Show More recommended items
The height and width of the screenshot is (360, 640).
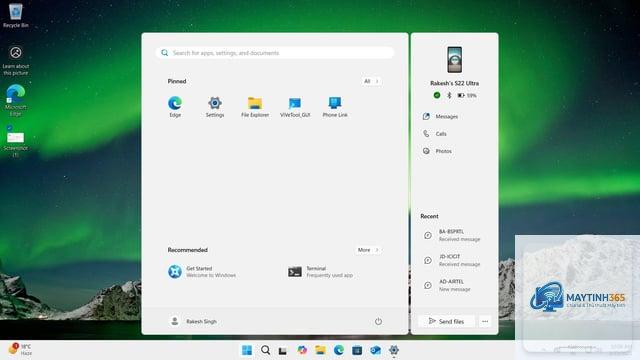click(x=368, y=250)
